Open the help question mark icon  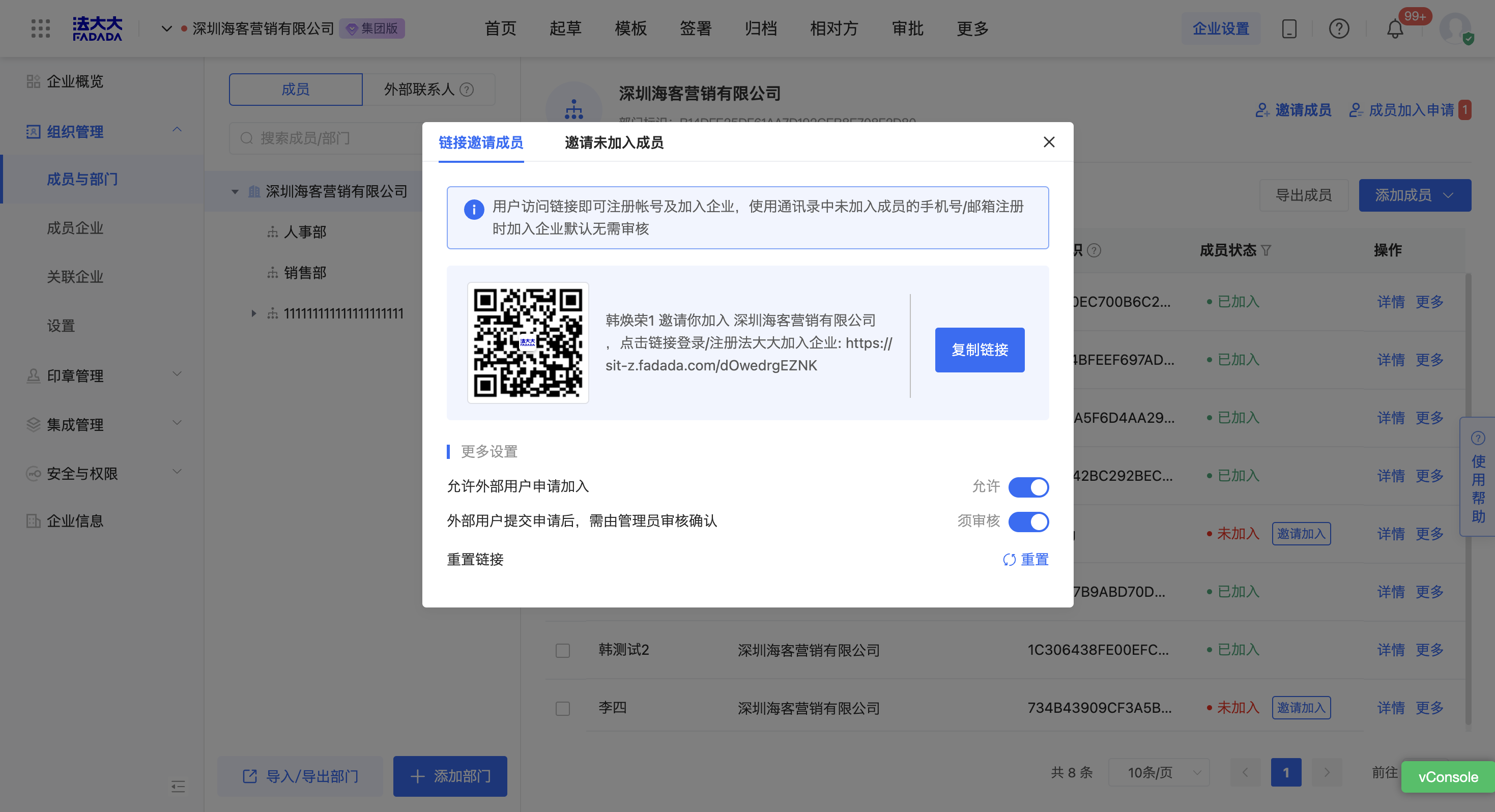1339,28
